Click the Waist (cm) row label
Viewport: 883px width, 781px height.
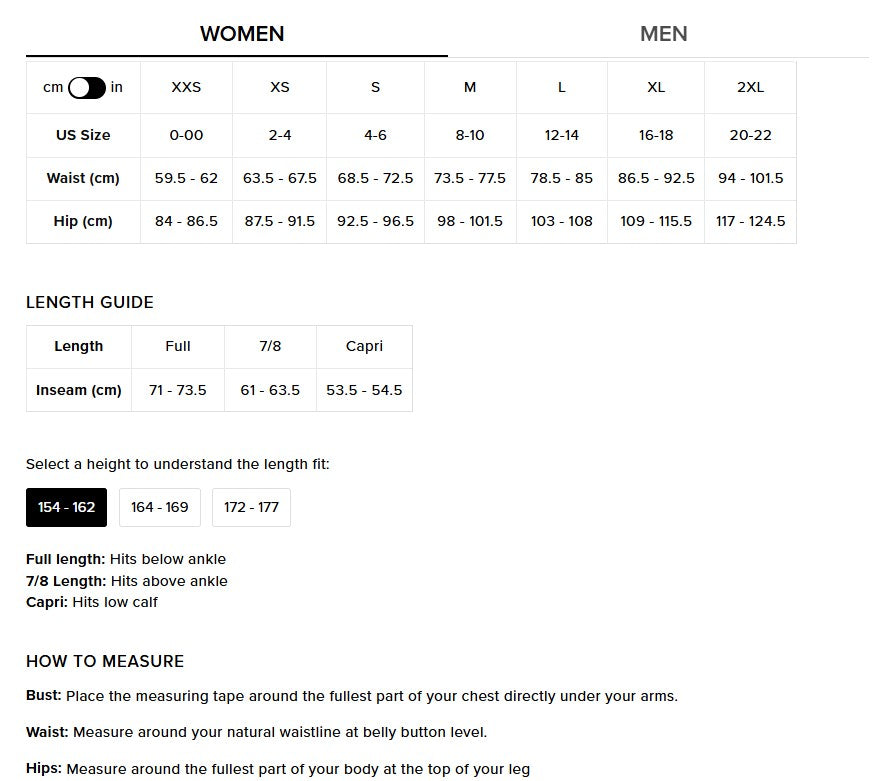point(83,179)
